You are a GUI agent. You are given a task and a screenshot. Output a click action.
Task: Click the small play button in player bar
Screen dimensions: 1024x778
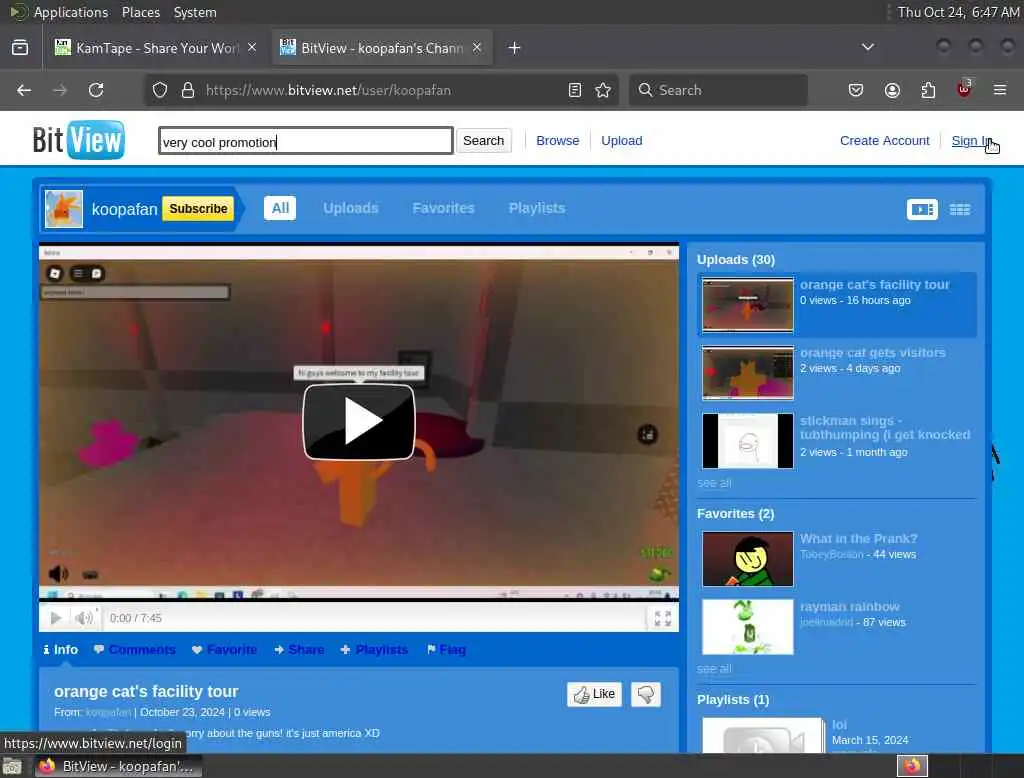[56, 617]
